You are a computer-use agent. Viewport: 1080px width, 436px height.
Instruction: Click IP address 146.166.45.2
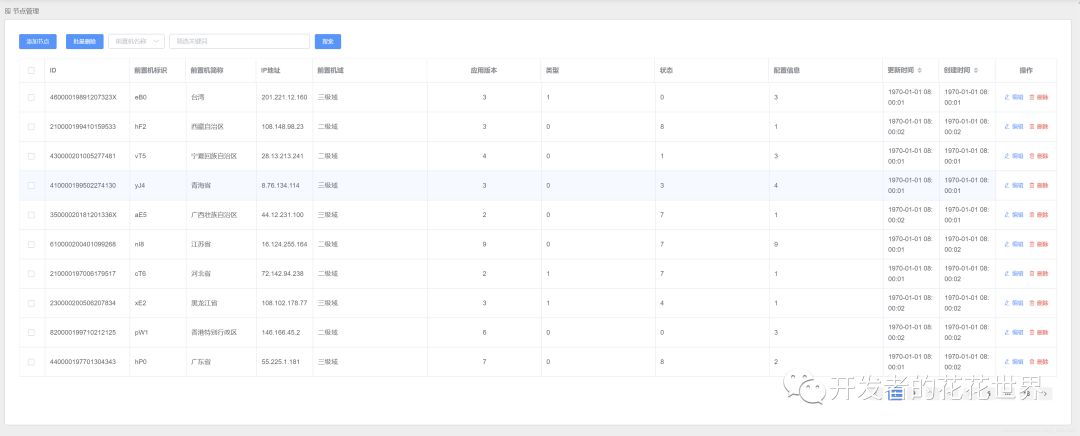tap(281, 333)
